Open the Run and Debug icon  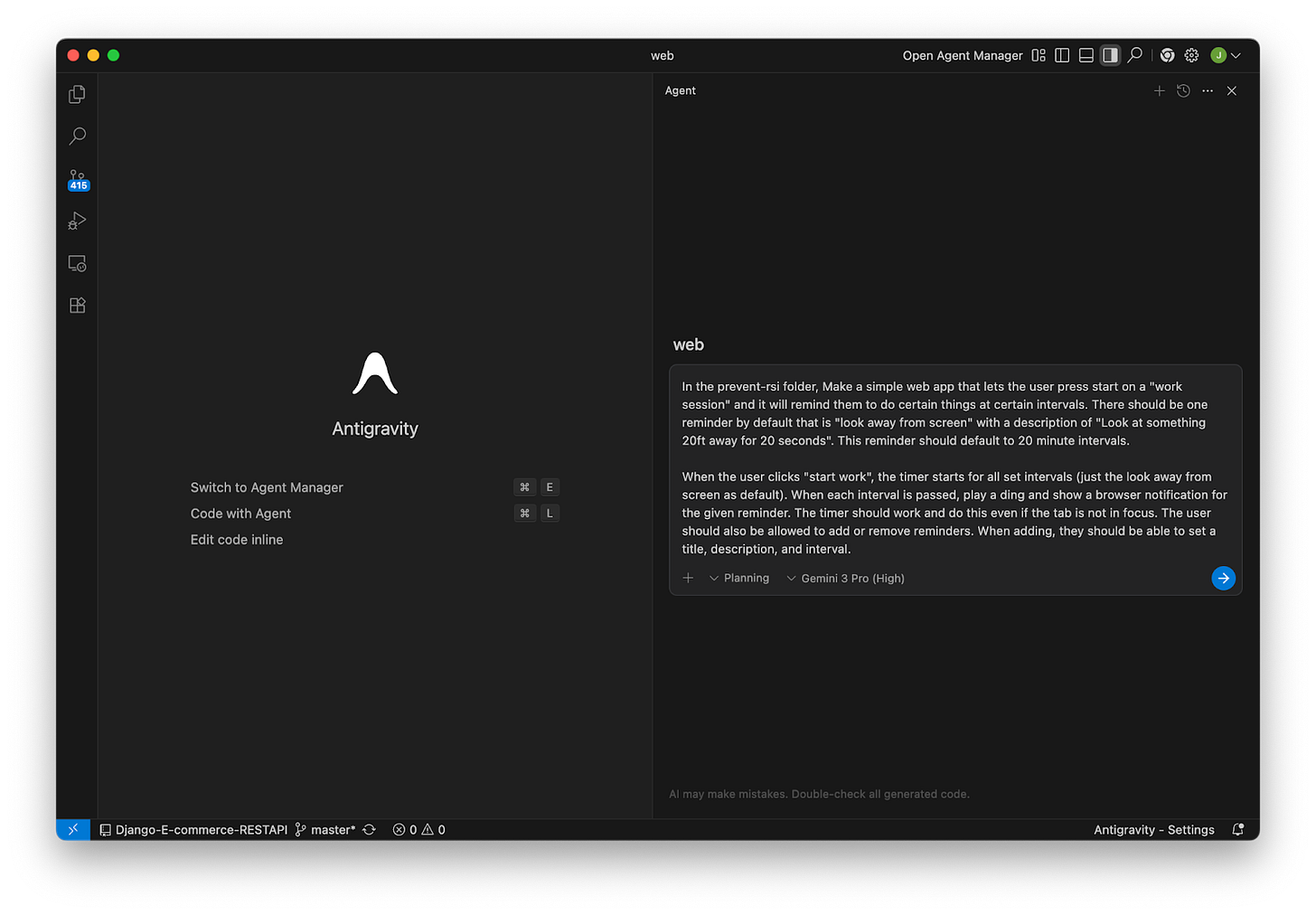point(77,221)
